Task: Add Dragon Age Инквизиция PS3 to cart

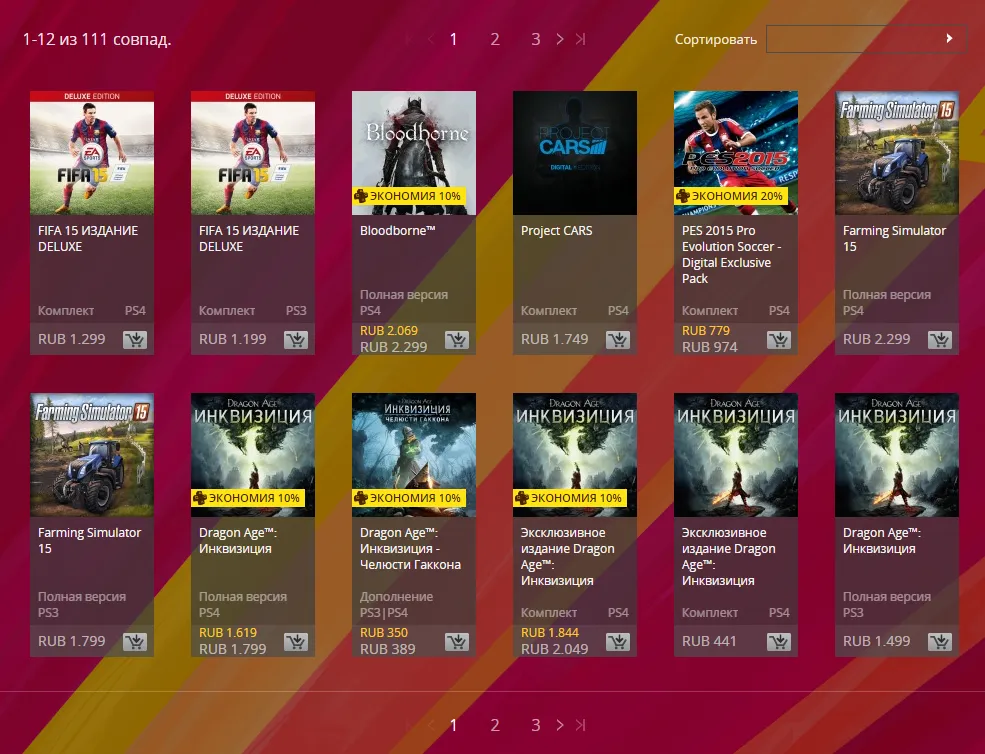Action: [940, 642]
